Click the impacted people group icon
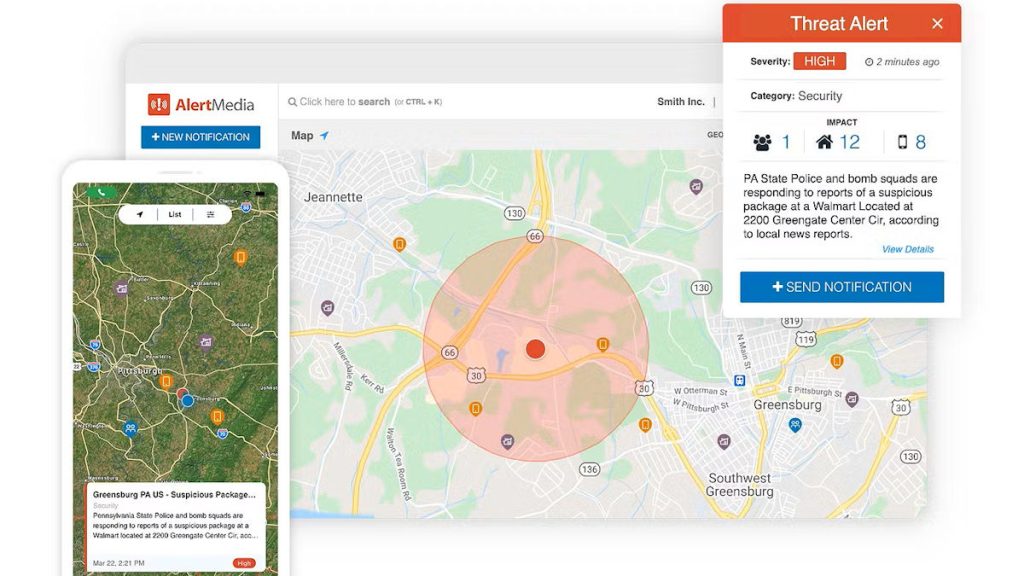Screen dimensions: 1024x576 coord(762,142)
